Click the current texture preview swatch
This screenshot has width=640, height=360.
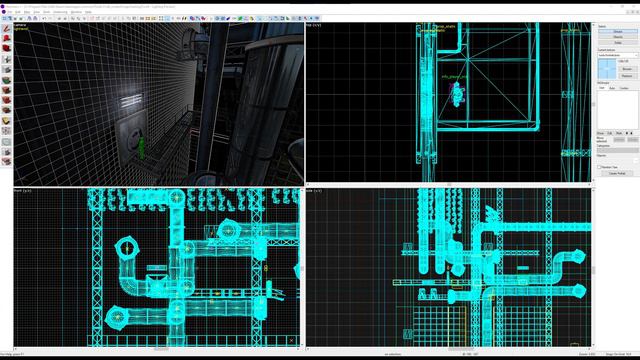(x=607, y=69)
